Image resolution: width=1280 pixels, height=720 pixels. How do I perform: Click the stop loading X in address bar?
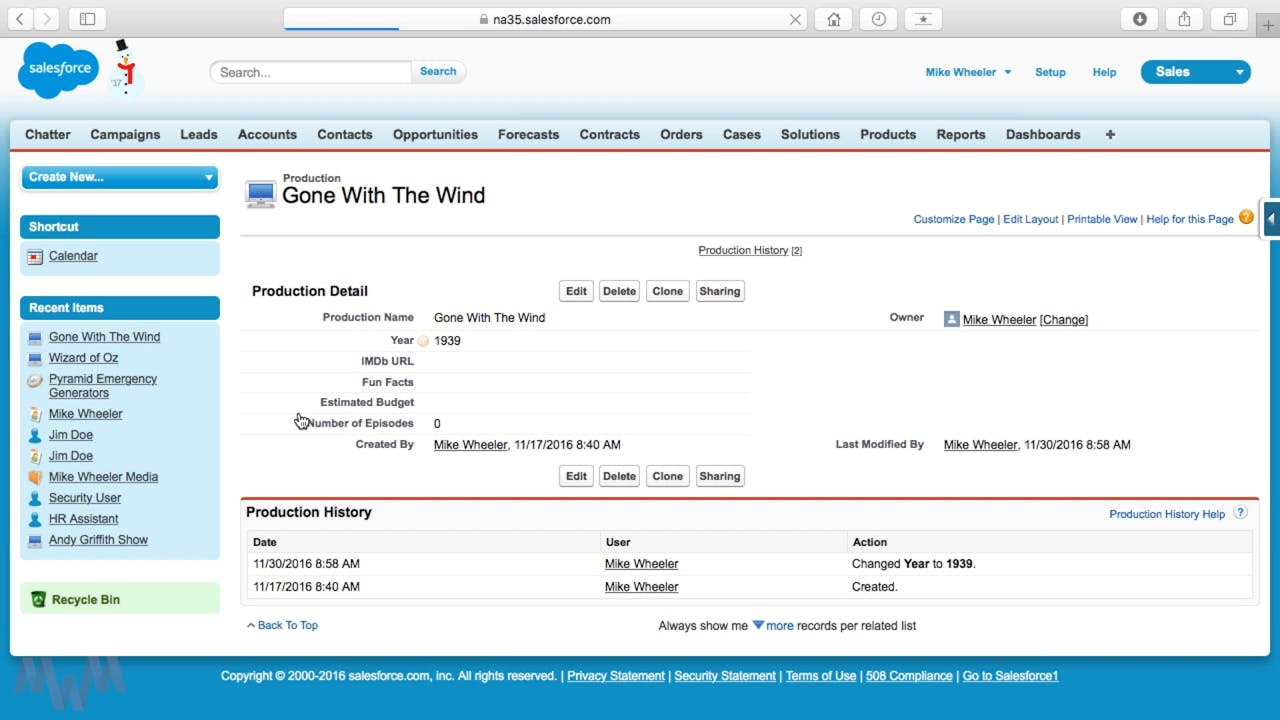[795, 19]
